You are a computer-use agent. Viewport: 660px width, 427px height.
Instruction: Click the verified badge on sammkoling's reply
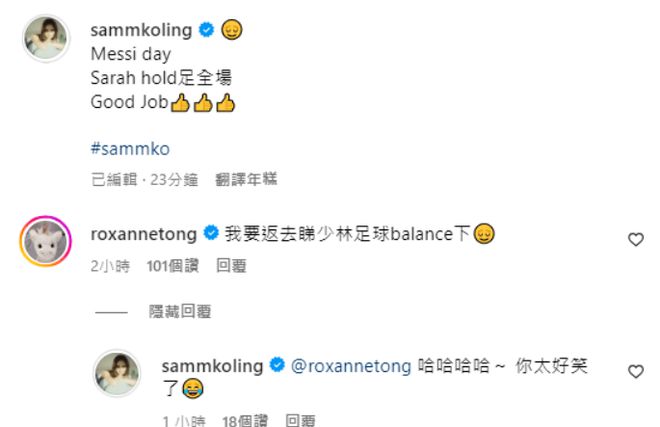277,366
